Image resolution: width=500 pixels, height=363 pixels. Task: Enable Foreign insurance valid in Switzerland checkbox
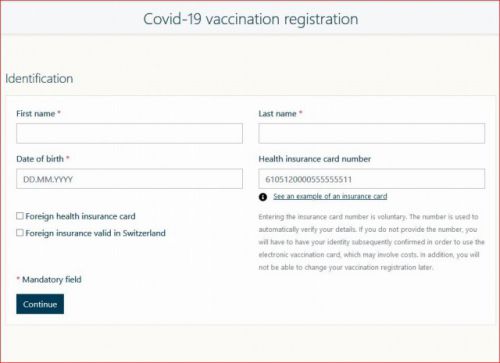(20, 233)
